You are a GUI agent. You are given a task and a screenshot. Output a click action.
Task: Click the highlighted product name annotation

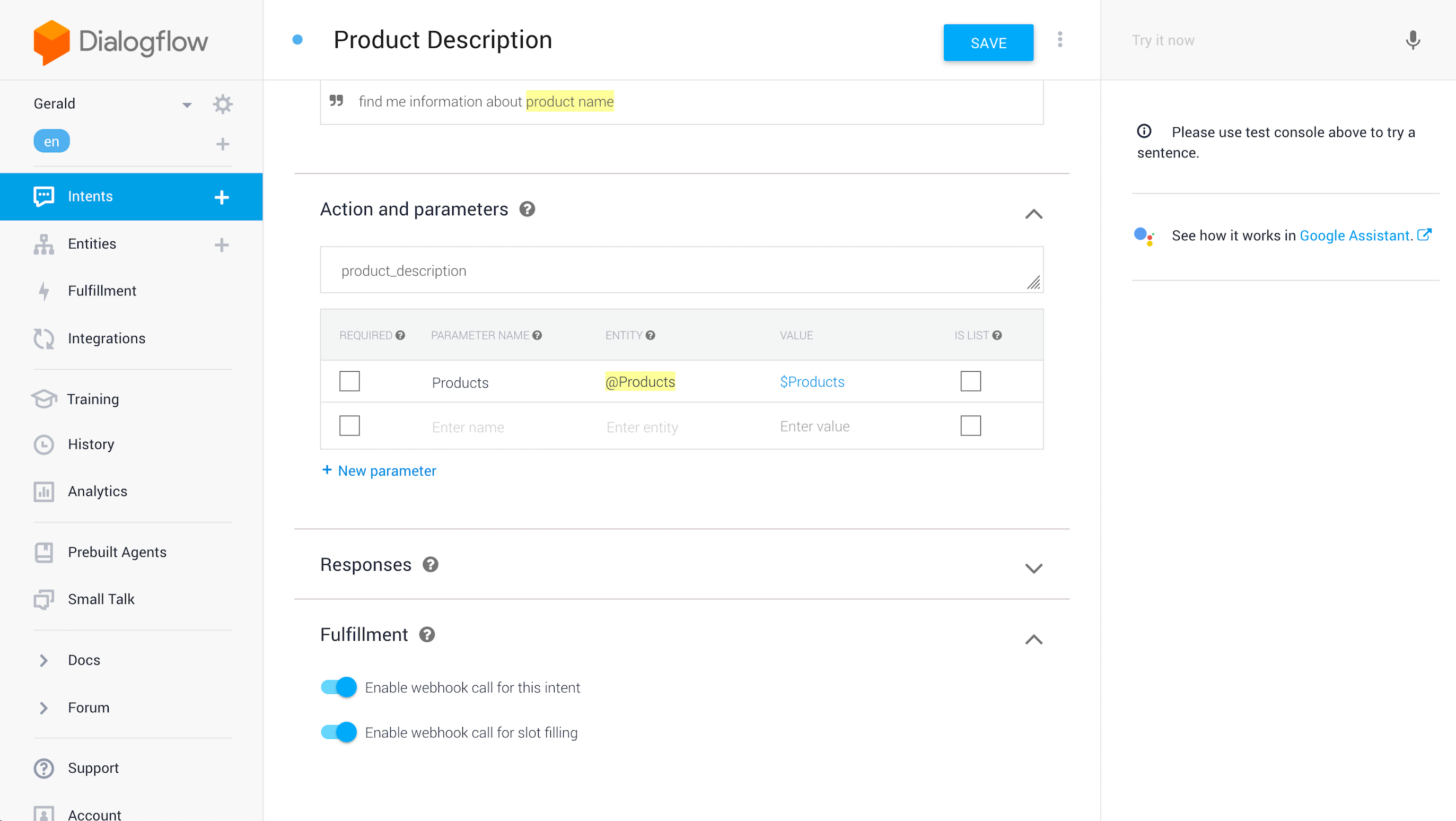569,102
